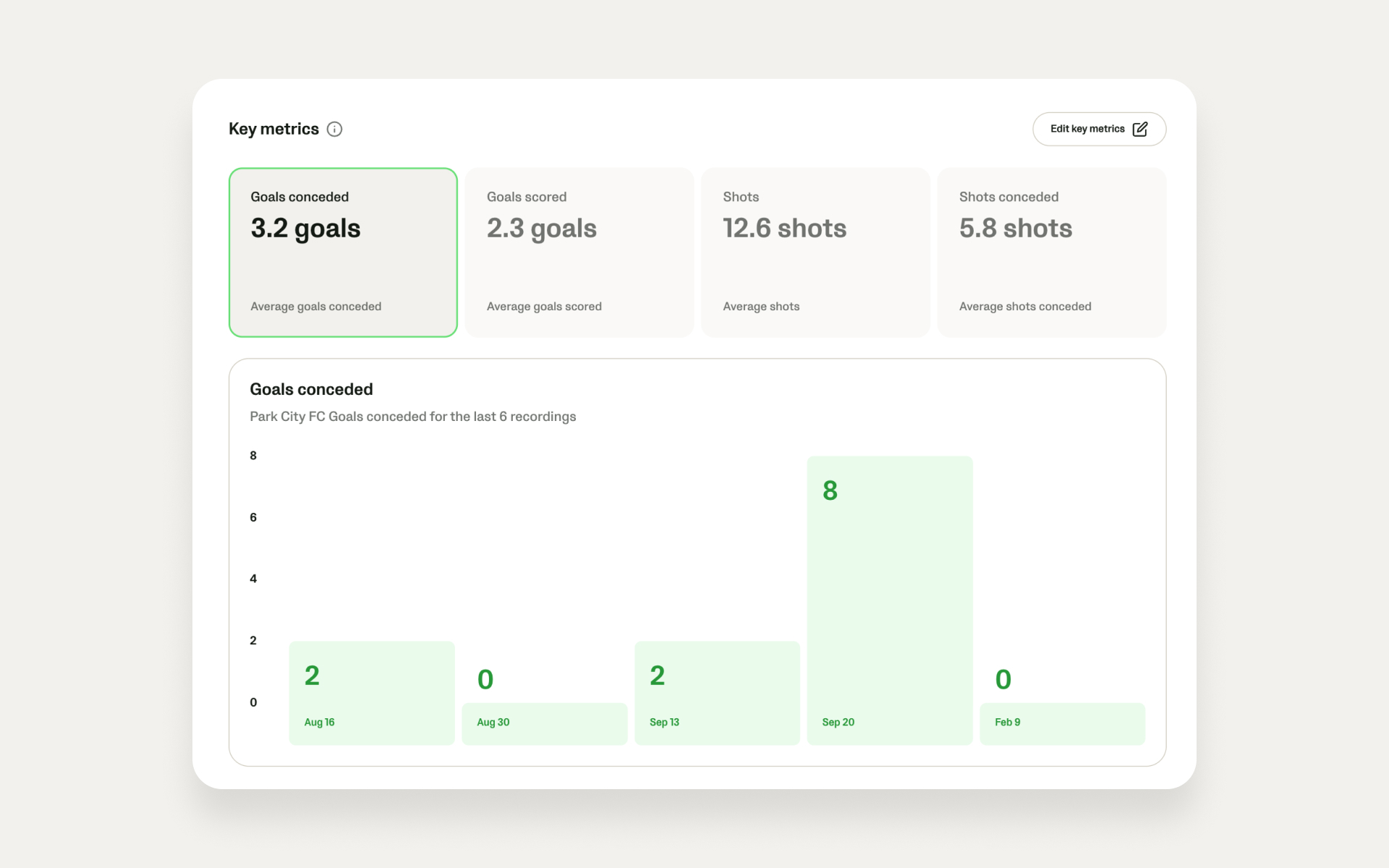The width and height of the screenshot is (1389, 868).
Task: Click the pencil edit icon
Action: pos(1140,129)
